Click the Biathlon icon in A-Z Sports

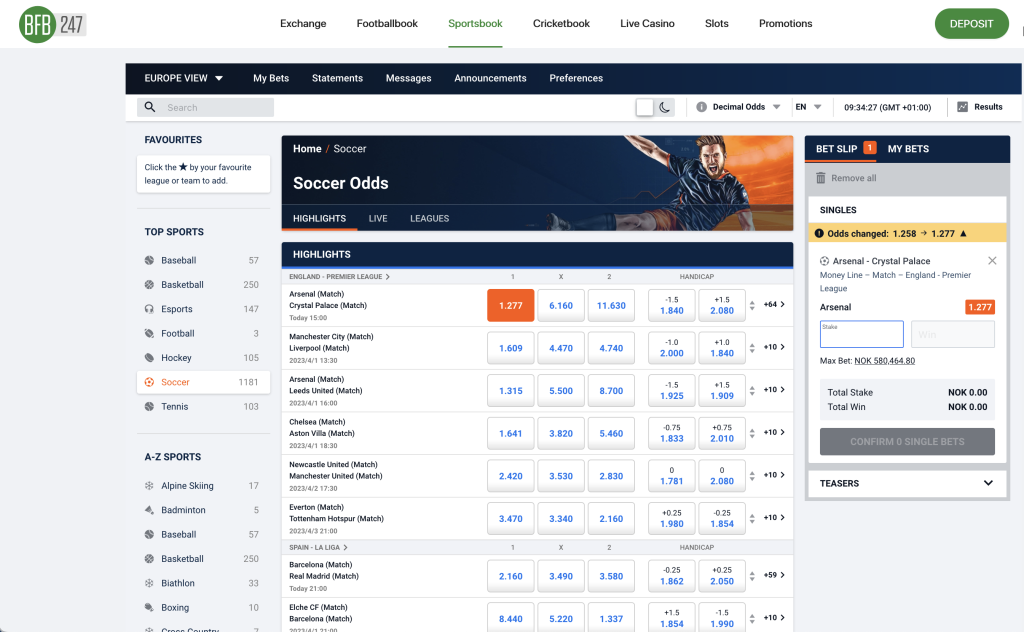click(x=149, y=583)
